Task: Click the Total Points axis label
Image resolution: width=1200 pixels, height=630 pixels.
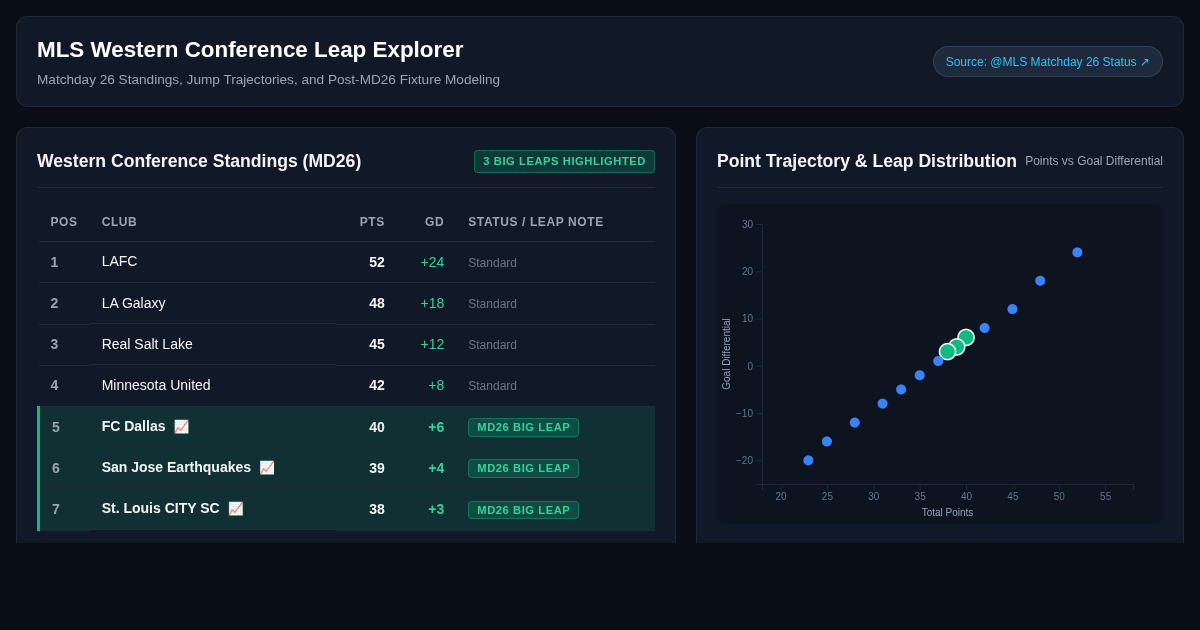Action: click(947, 512)
